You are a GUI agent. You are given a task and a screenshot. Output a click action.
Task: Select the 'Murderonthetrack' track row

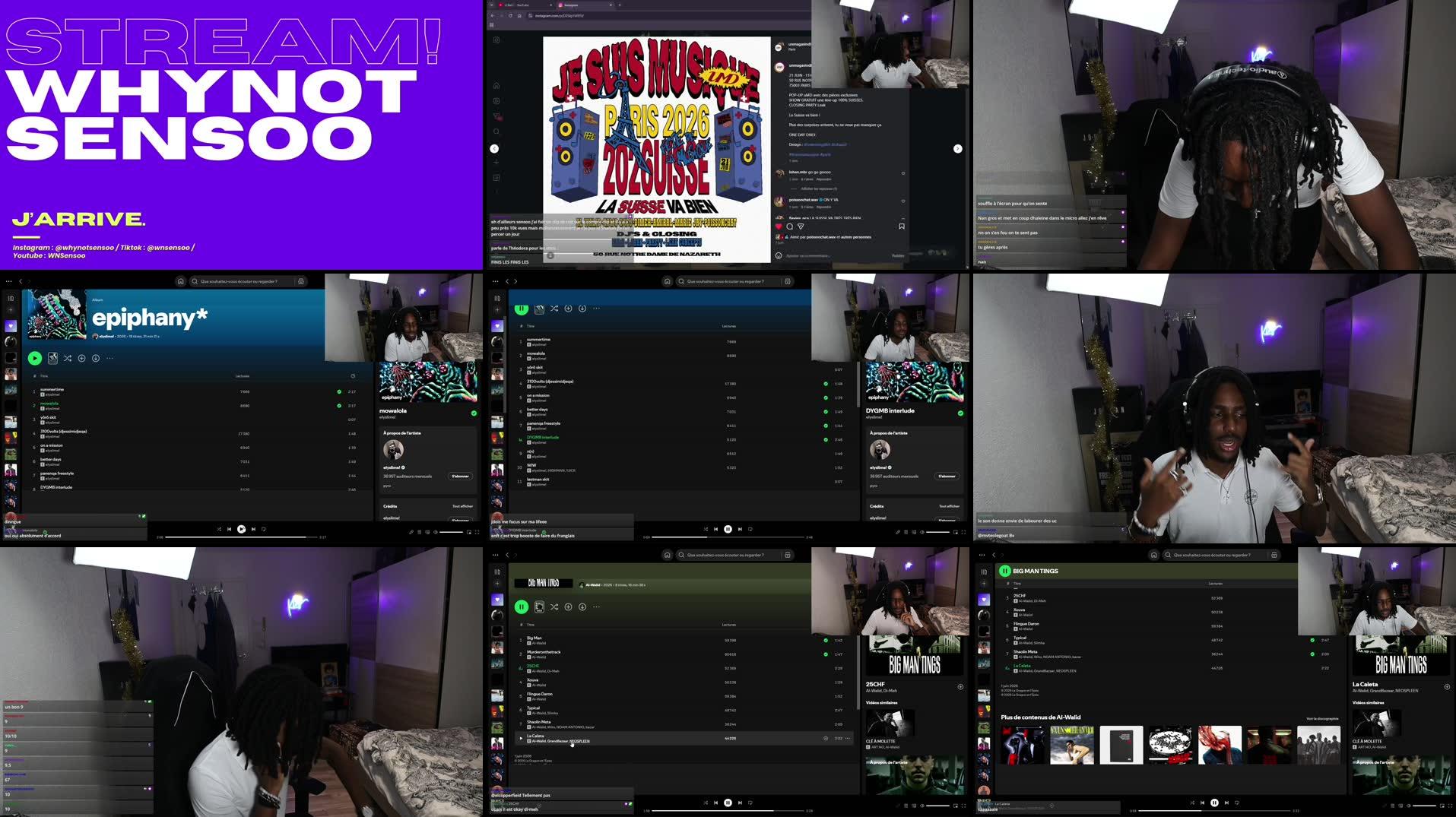(x=683, y=654)
